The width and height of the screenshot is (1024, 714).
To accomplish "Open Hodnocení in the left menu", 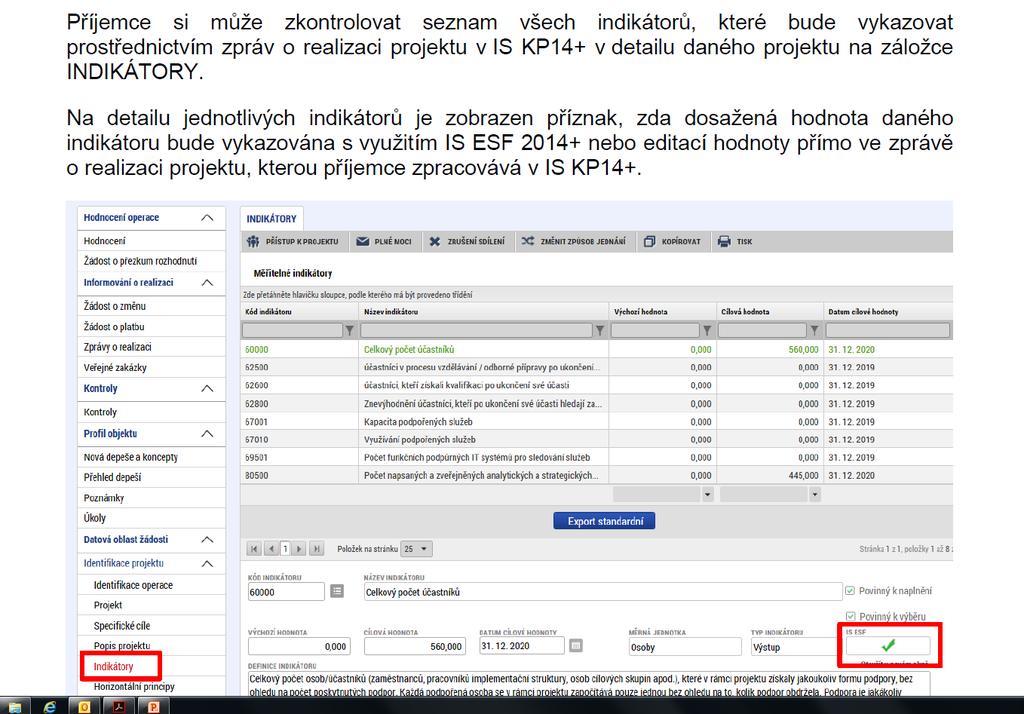I will tap(104, 240).
